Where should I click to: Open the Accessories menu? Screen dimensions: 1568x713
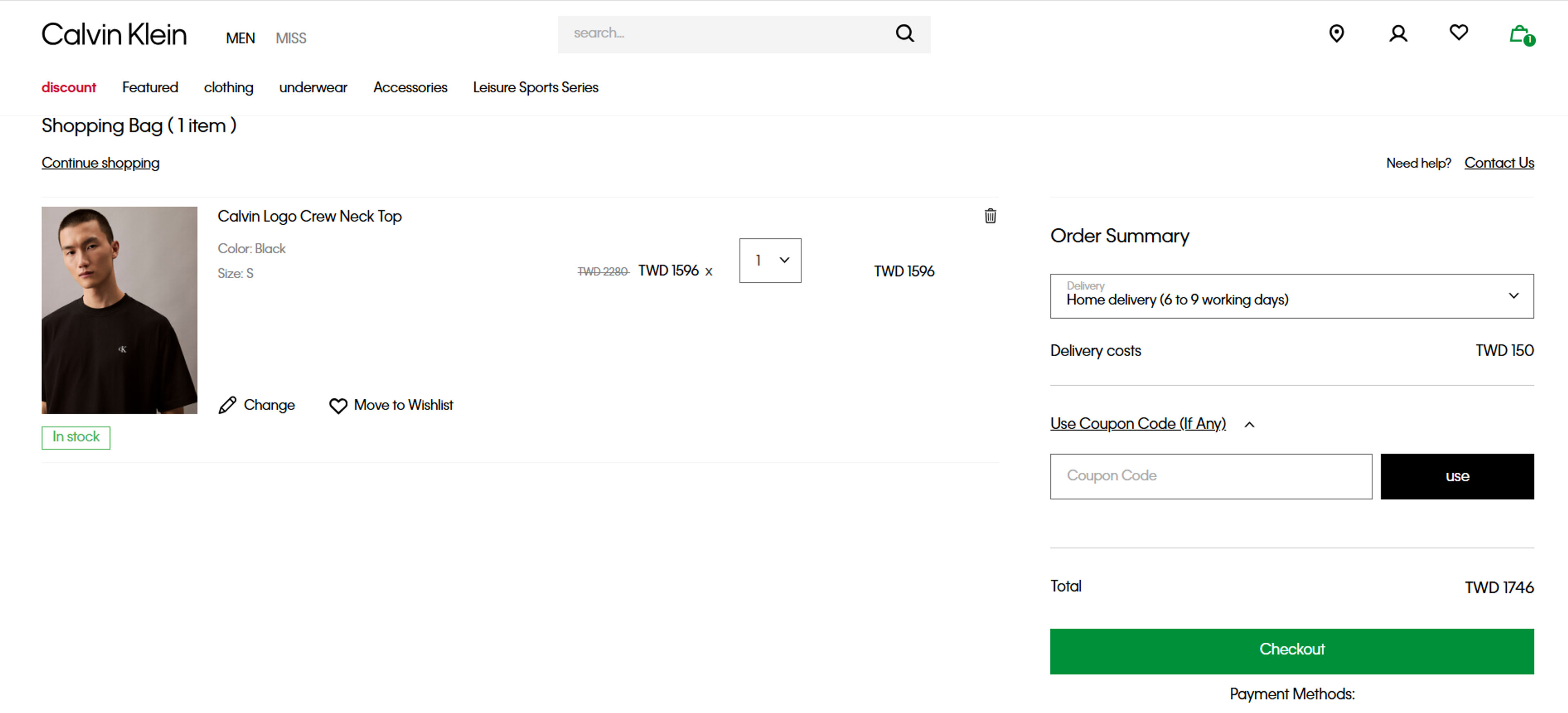tap(410, 88)
